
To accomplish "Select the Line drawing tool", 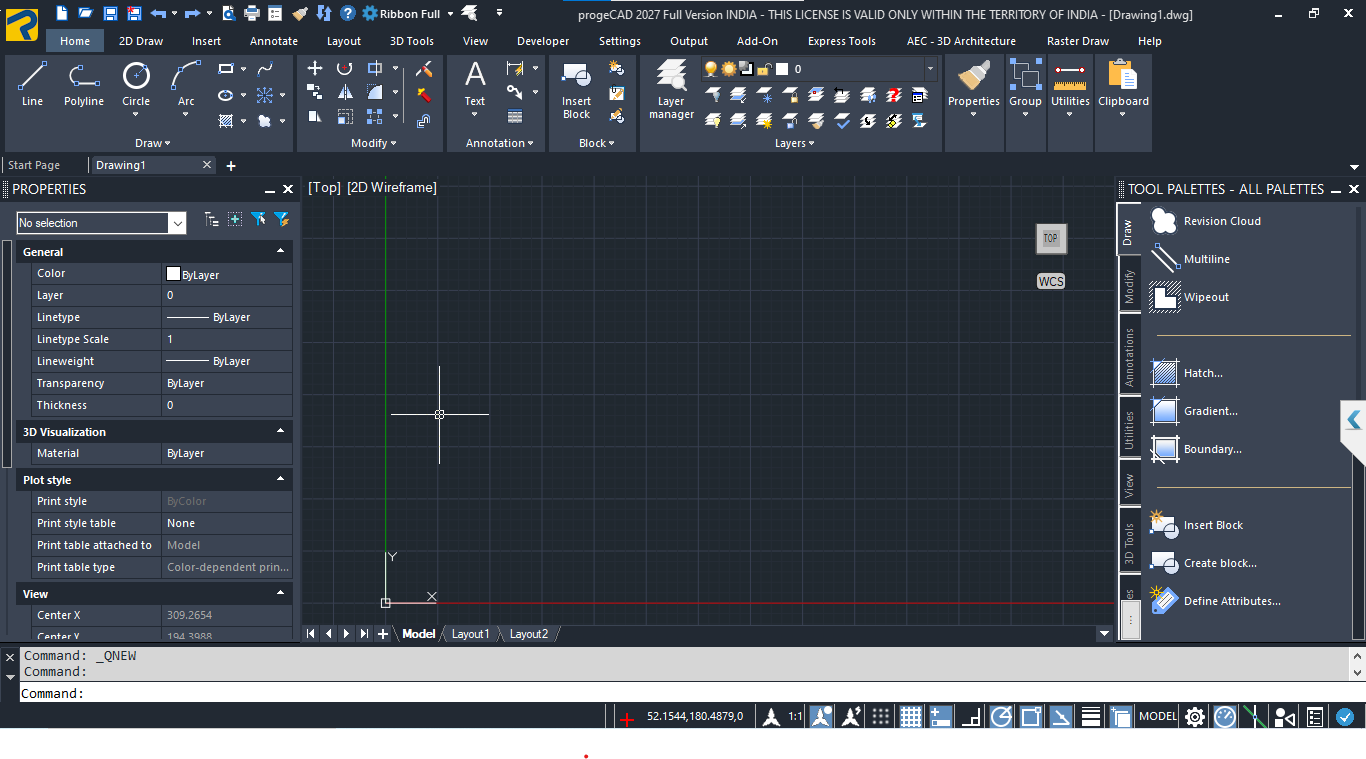I will [32, 84].
